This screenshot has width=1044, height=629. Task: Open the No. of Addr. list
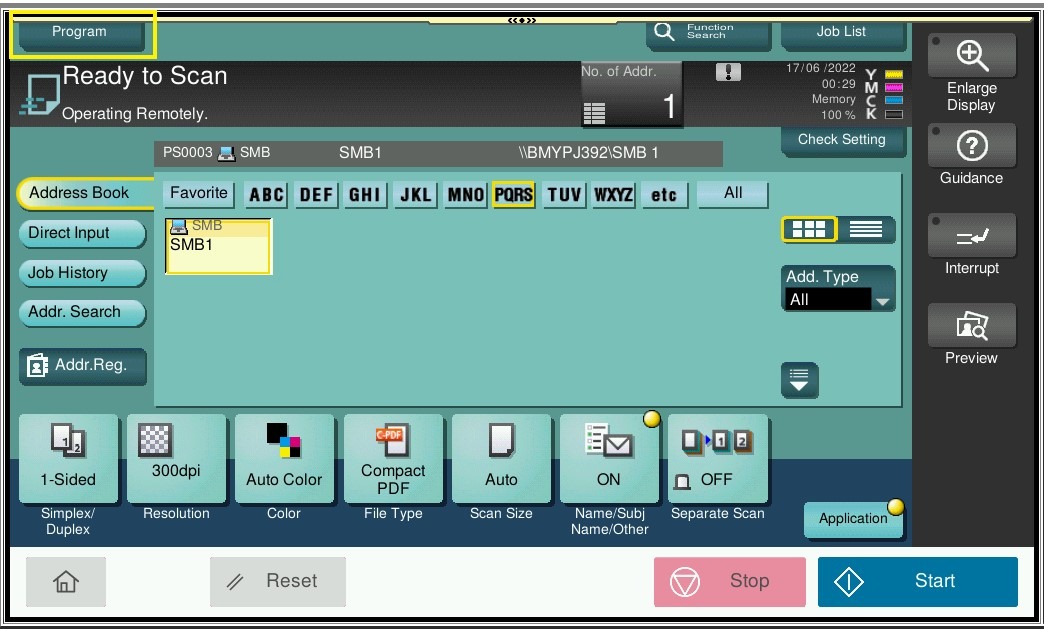coord(631,95)
